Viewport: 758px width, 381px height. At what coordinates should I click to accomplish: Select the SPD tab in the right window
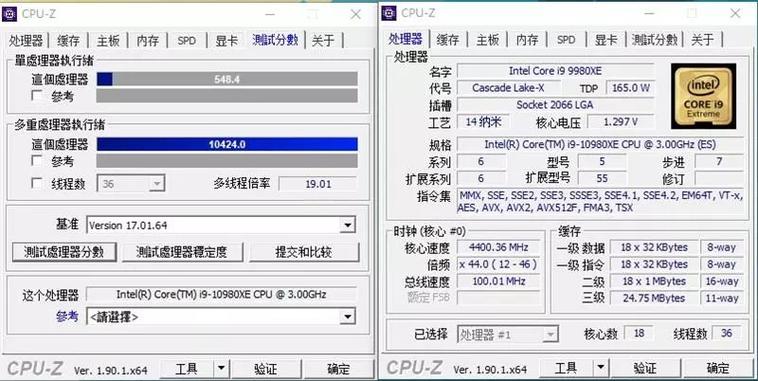click(566, 40)
